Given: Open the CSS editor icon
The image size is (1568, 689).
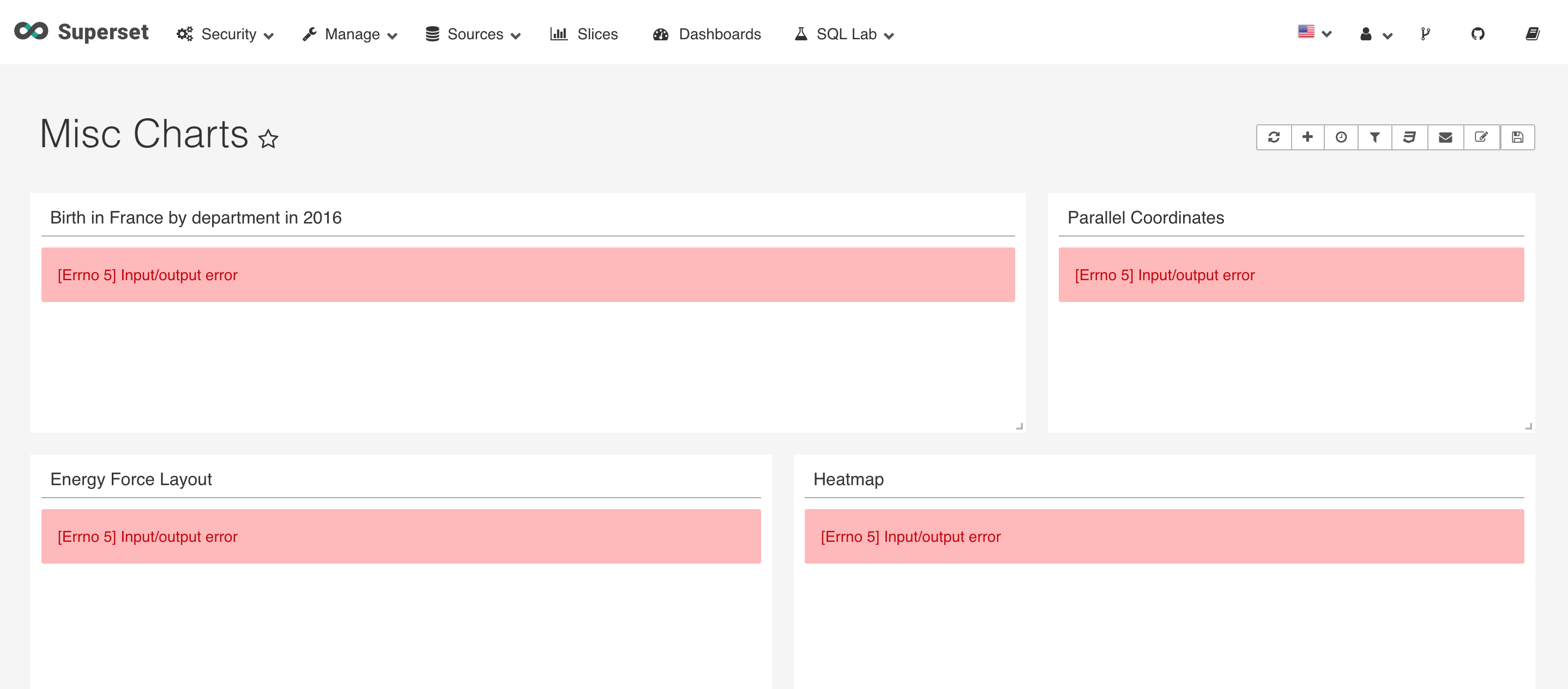Looking at the screenshot, I should point(1409,137).
